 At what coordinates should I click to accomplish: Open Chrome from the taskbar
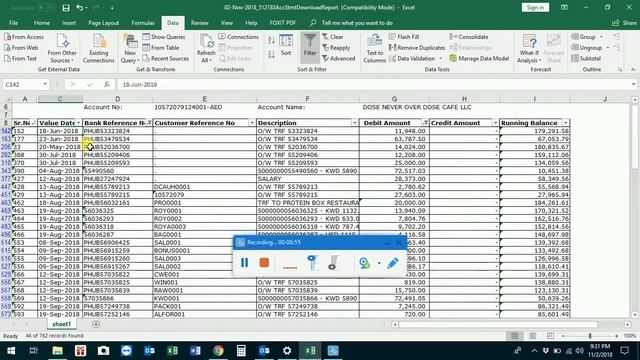click(218, 351)
